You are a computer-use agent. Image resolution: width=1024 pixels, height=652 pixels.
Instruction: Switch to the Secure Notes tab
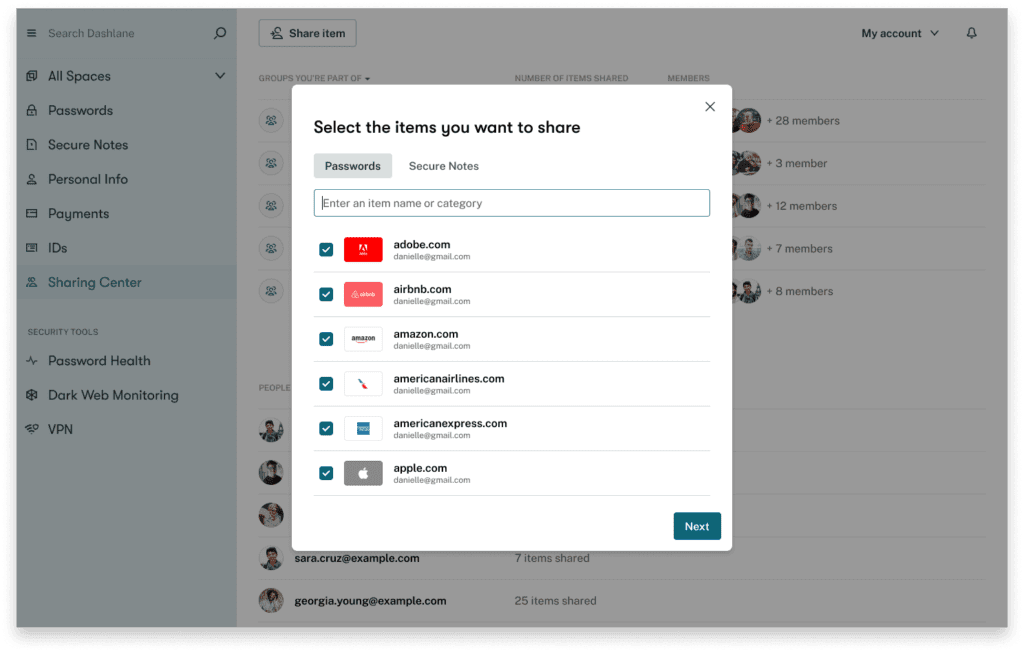pos(443,166)
